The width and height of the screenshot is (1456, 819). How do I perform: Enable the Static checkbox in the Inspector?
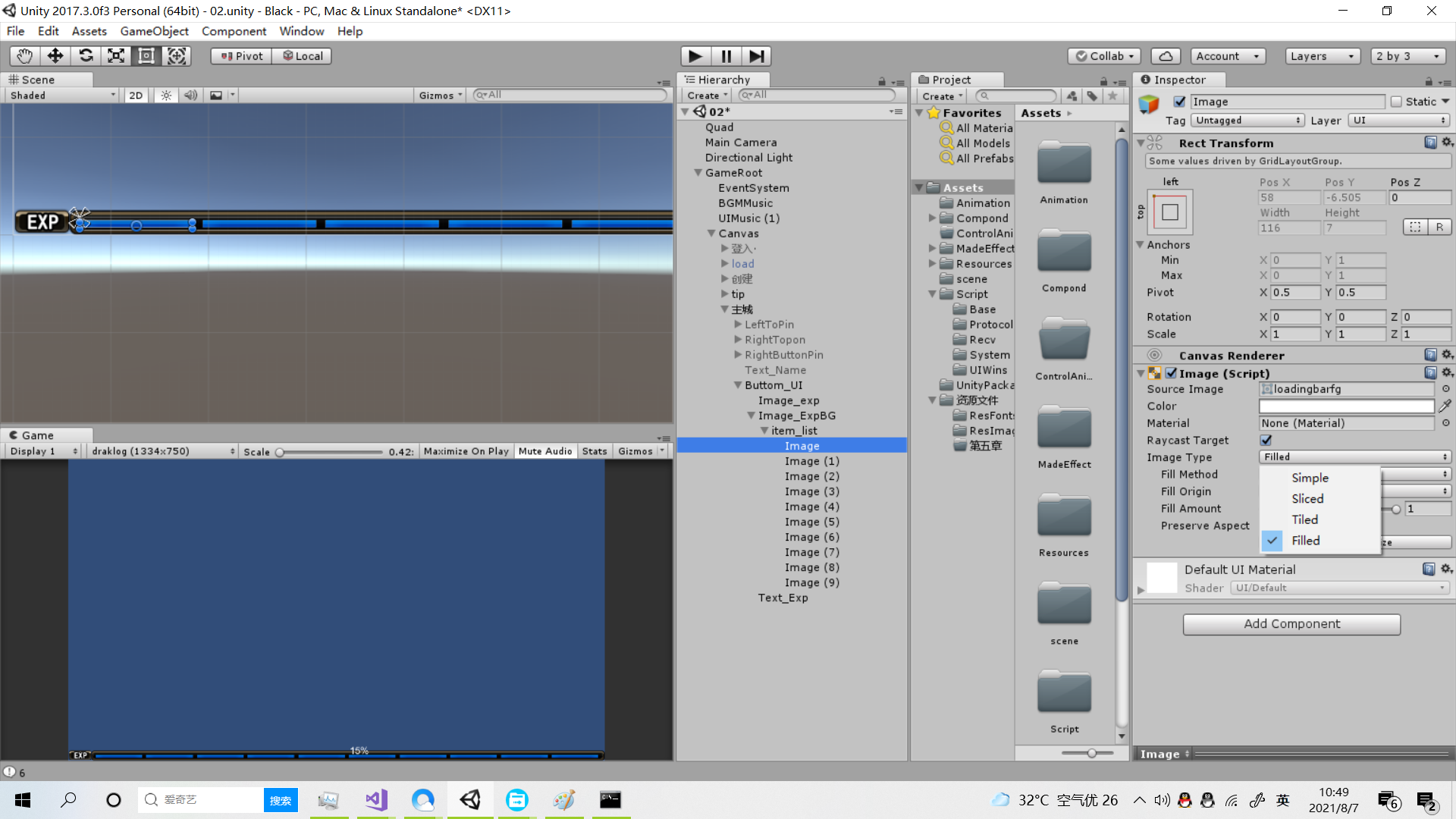pos(1395,101)
